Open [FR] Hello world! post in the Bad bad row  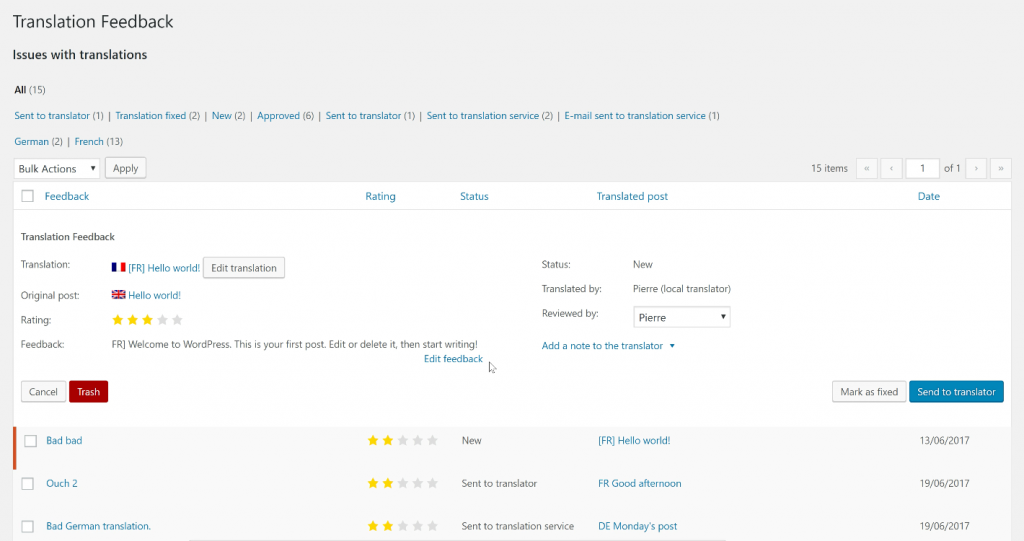tap(634, 440)
